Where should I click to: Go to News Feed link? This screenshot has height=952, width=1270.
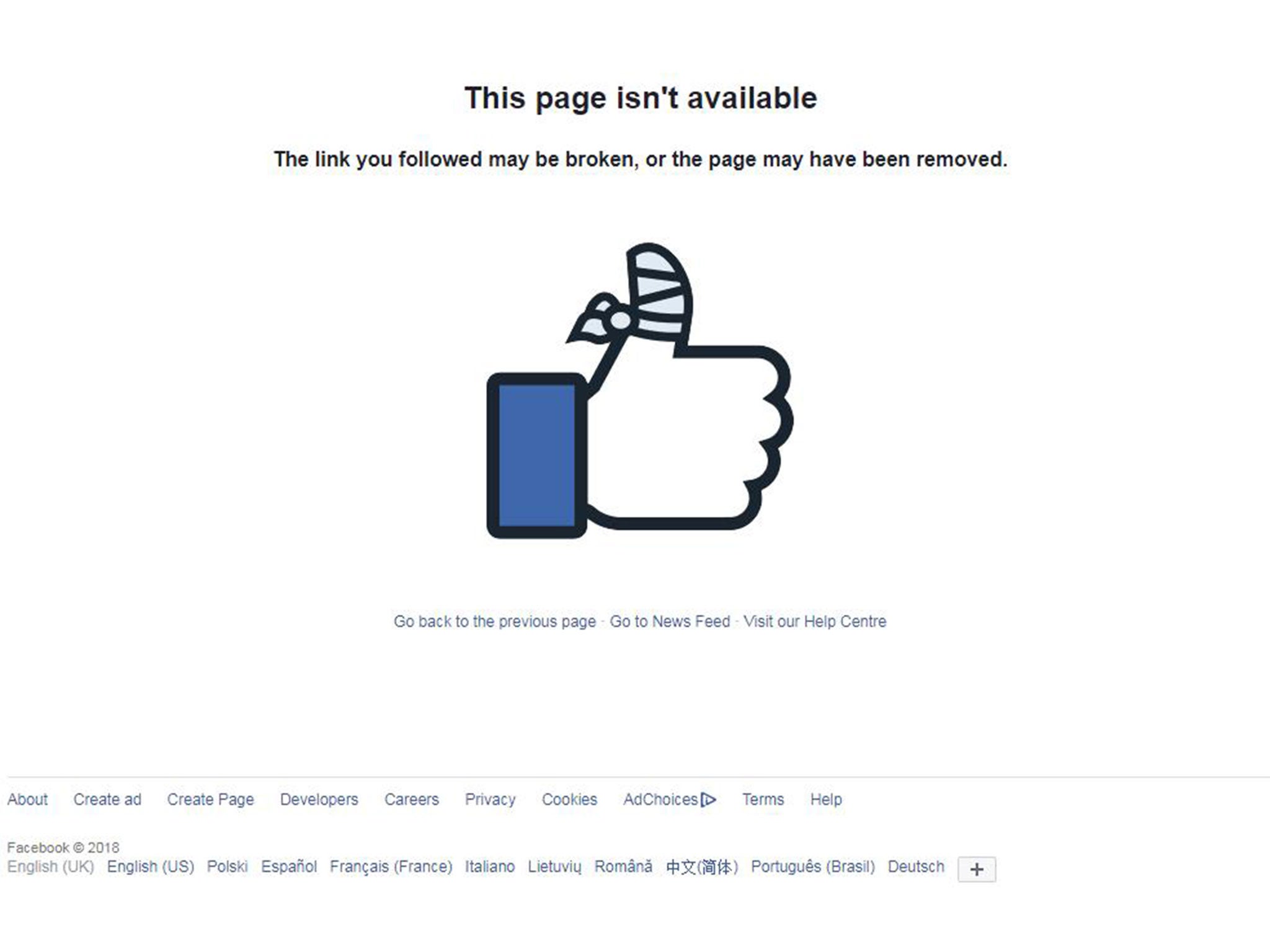point(670,621)
